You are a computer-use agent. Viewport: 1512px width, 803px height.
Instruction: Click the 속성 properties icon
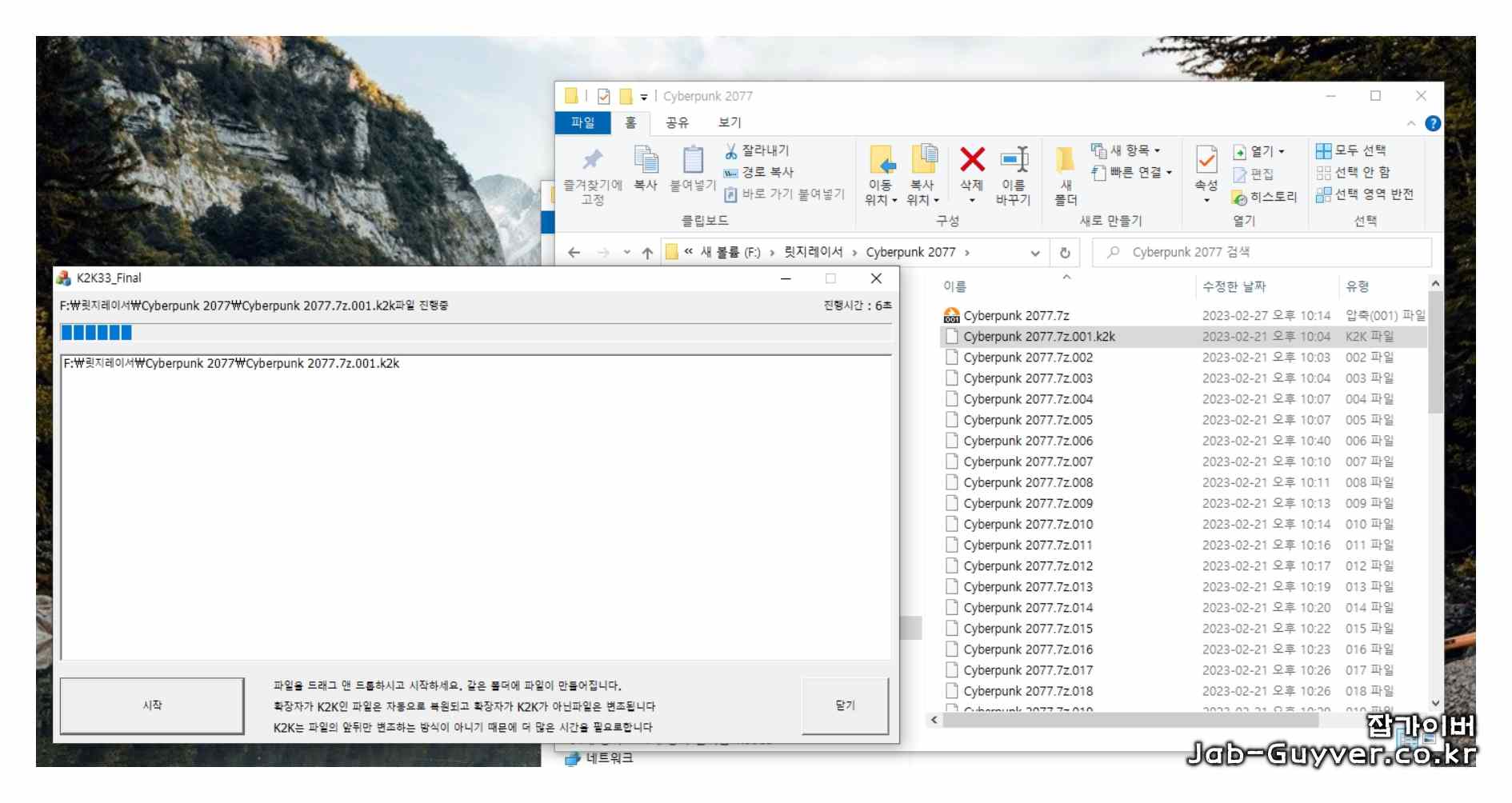(x=1206, y=160)
